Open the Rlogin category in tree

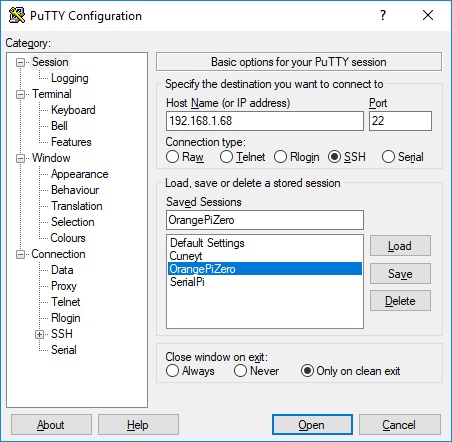click(x=66, y=318)
